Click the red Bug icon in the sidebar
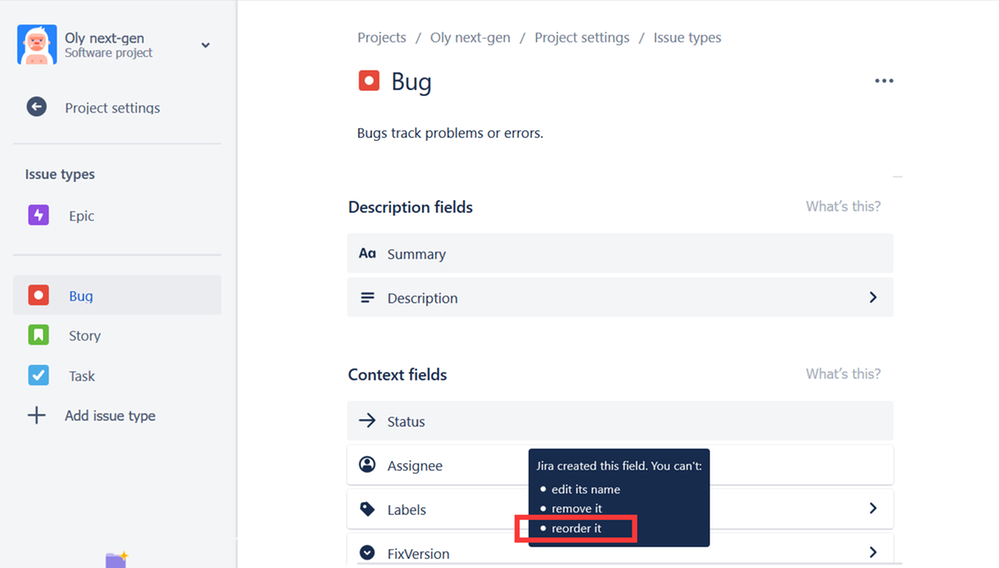 pos(38,295)
